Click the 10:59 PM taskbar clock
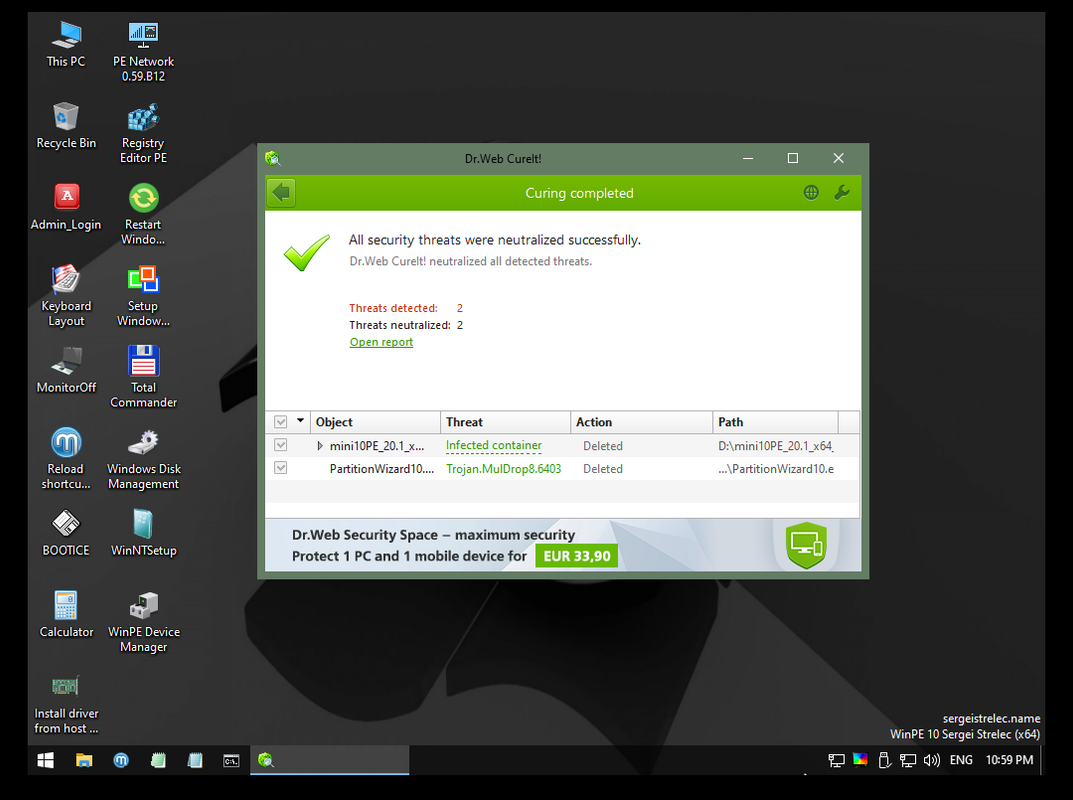Viewport: 1073px width, 800px height. (1009, 760)
